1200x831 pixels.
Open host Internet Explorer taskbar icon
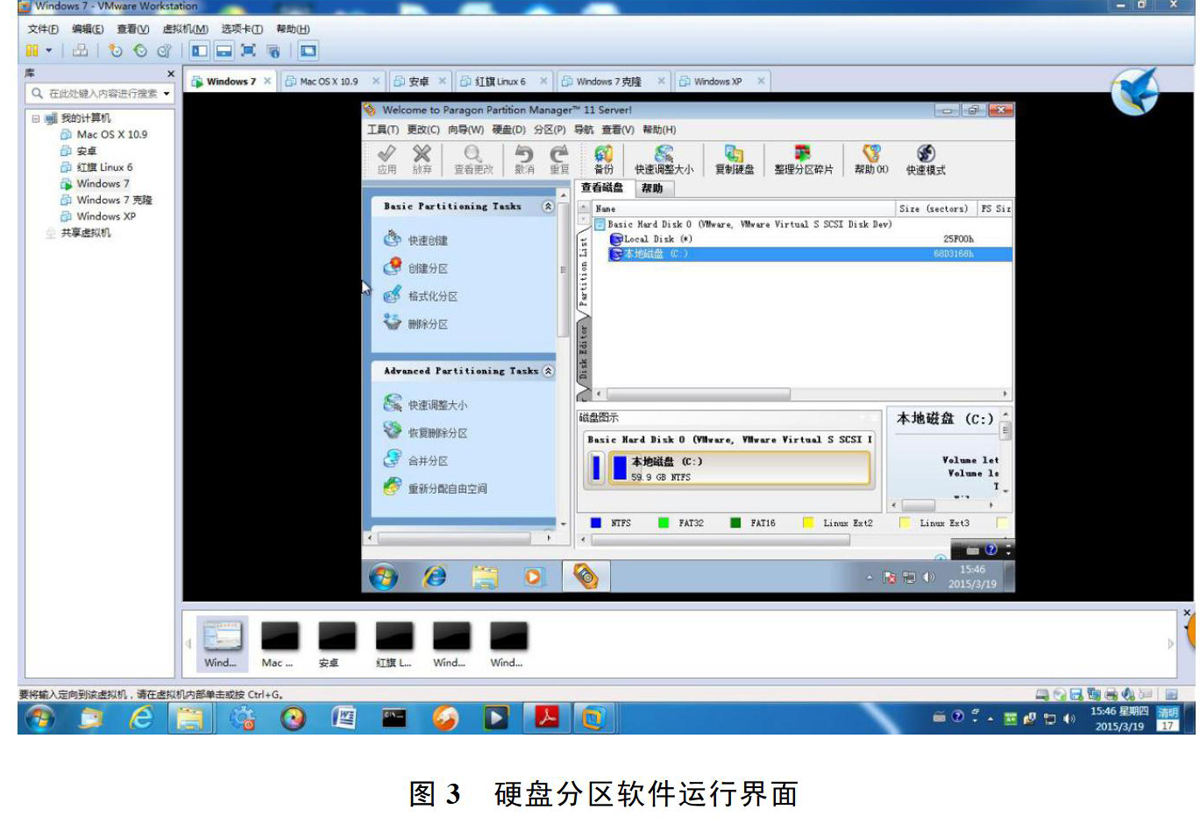pos(141,717)
